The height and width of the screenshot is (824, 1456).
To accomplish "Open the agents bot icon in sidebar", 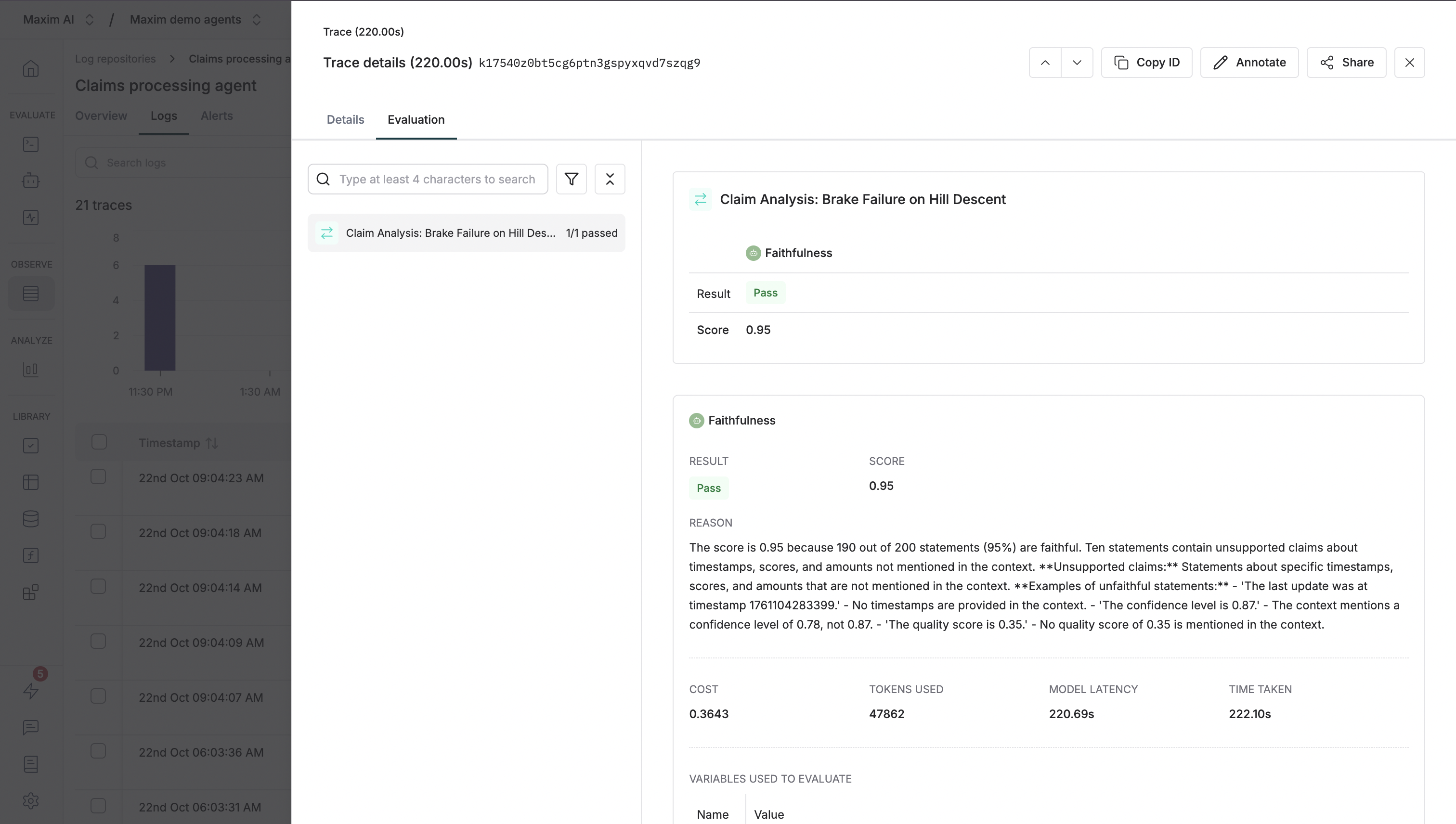I will pos(31,180).
